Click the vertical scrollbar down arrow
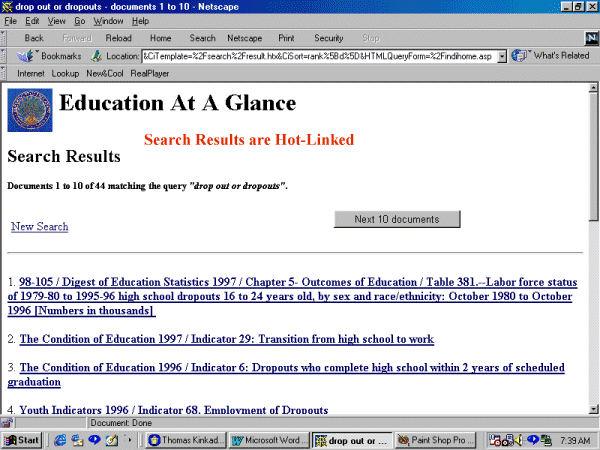This screenshot has width=600, height=450. 593,409
